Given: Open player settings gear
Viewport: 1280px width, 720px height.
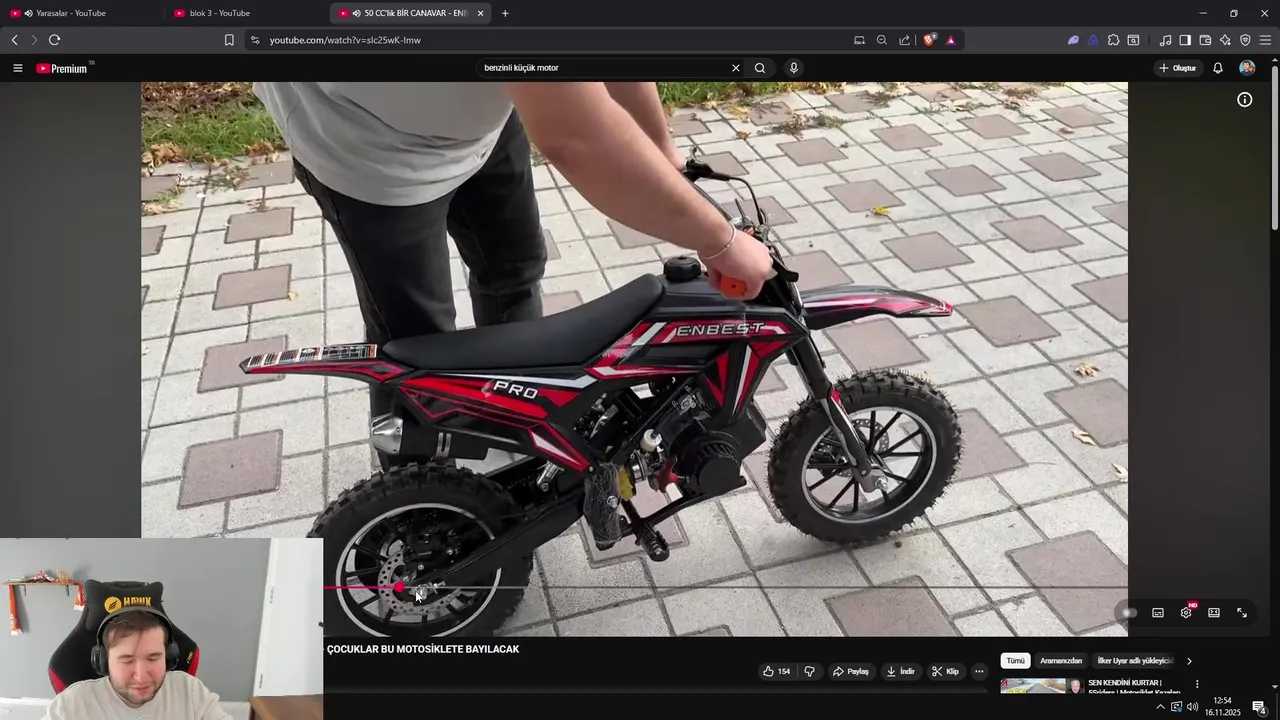Looking at the screenshot, I should coord(1186,613).
